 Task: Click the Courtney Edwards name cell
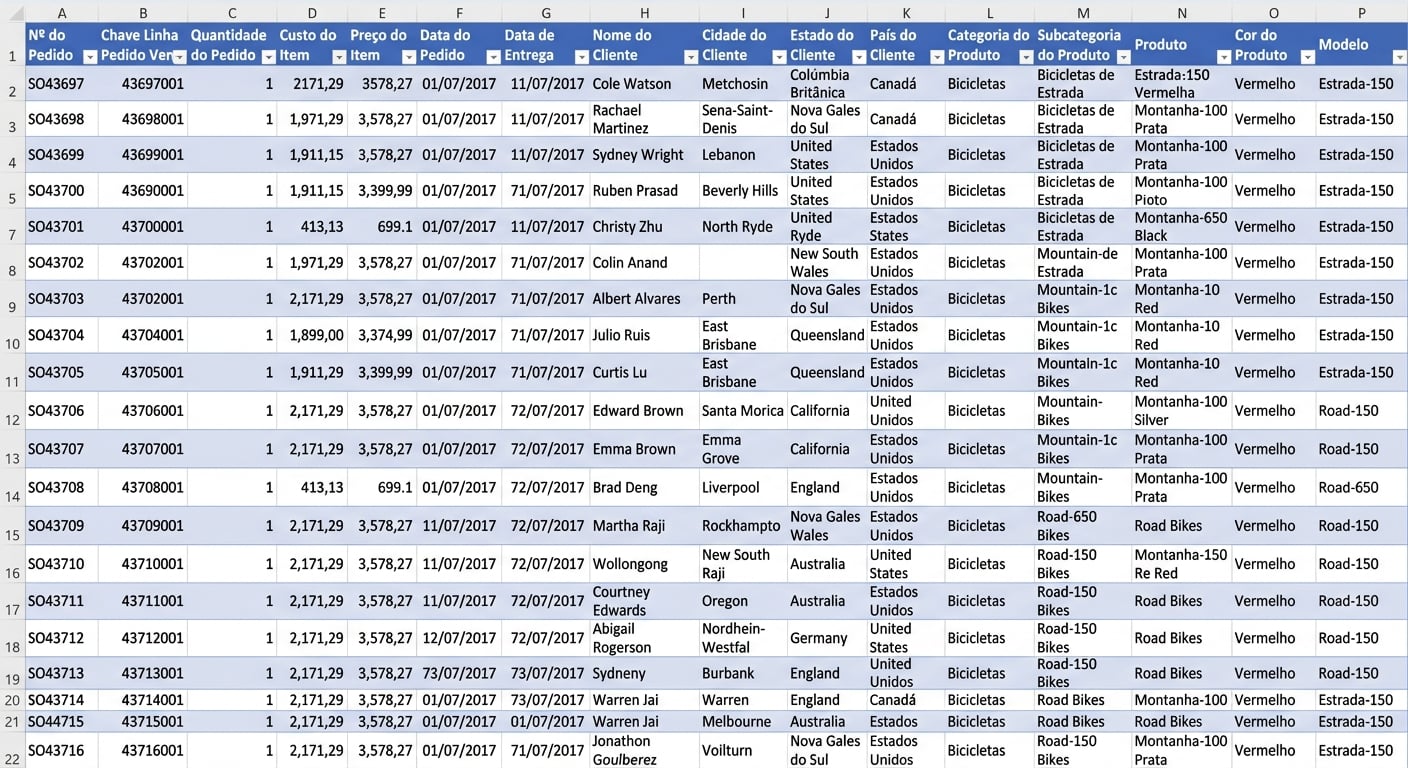pos(644,601)
